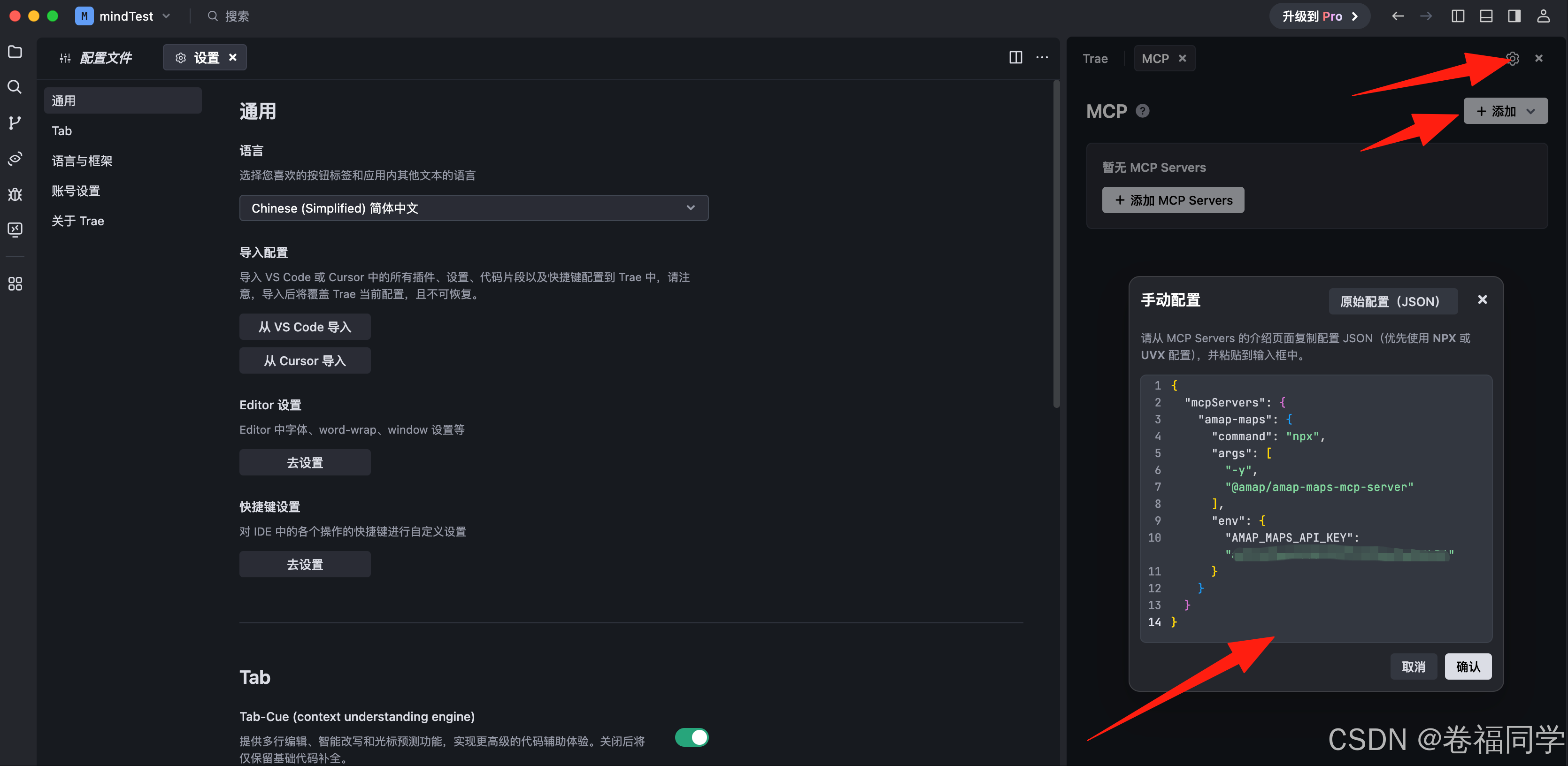Open the Source Control branch icon
Viewport: 1568px width, 766px height.
click(x=15, y=123)
